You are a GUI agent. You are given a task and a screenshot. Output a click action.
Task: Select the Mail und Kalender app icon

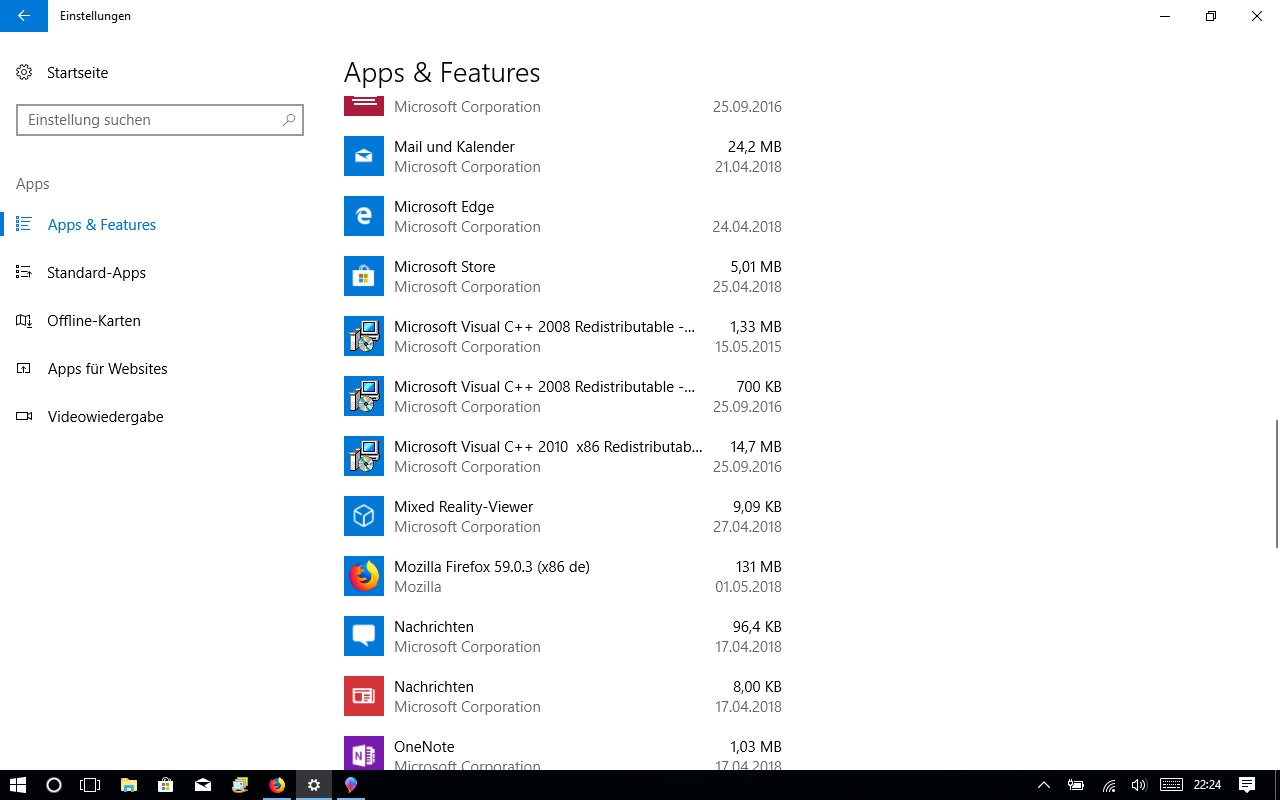pyautogui.click(x=364, y=156)
